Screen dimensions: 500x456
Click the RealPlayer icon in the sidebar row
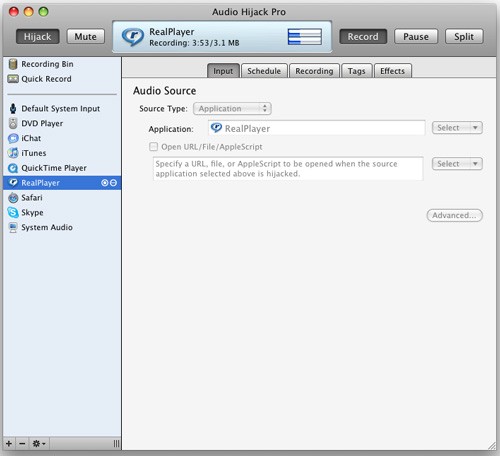13,183
